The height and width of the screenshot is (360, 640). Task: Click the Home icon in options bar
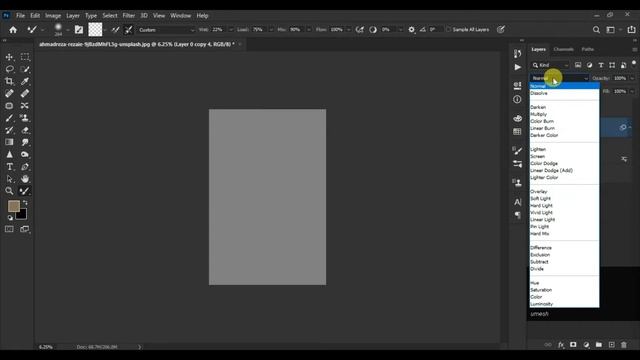(13, 29)
